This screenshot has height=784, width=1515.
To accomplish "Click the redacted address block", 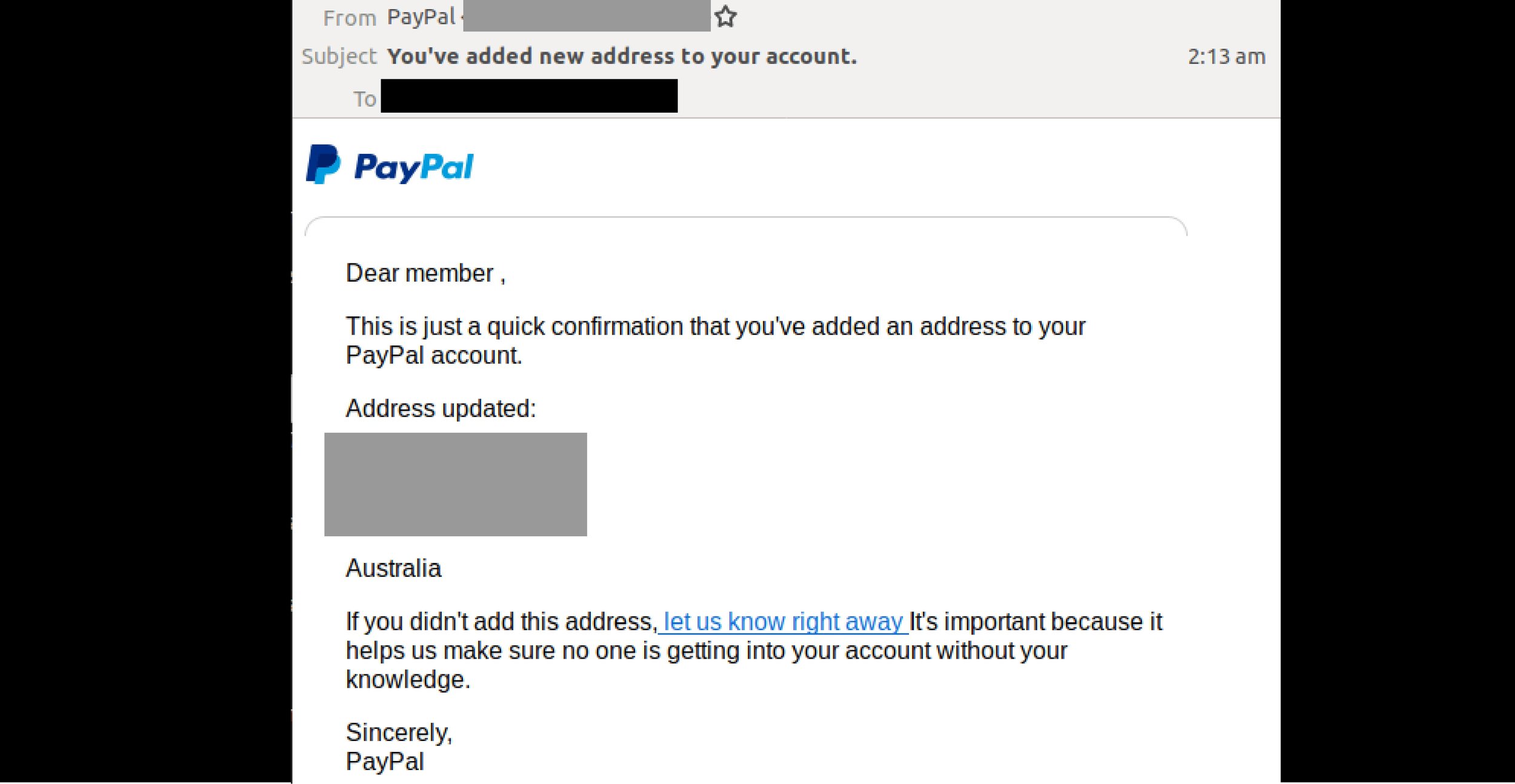I will (x=454, y=485).
